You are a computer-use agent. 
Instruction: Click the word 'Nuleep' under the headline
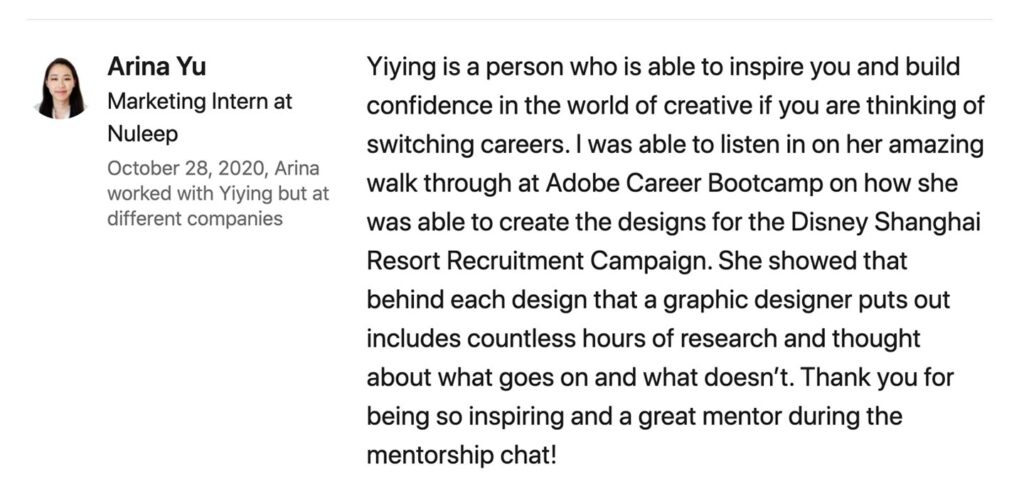pos(142,134)
